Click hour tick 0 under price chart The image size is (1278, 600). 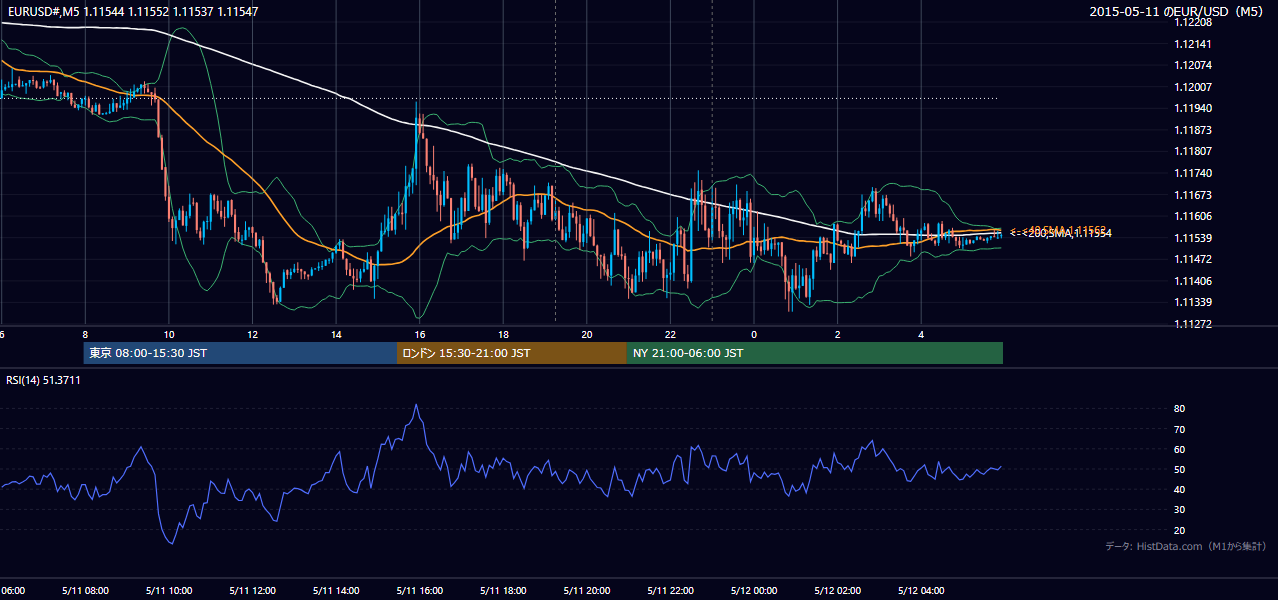[x=754, y=335]
